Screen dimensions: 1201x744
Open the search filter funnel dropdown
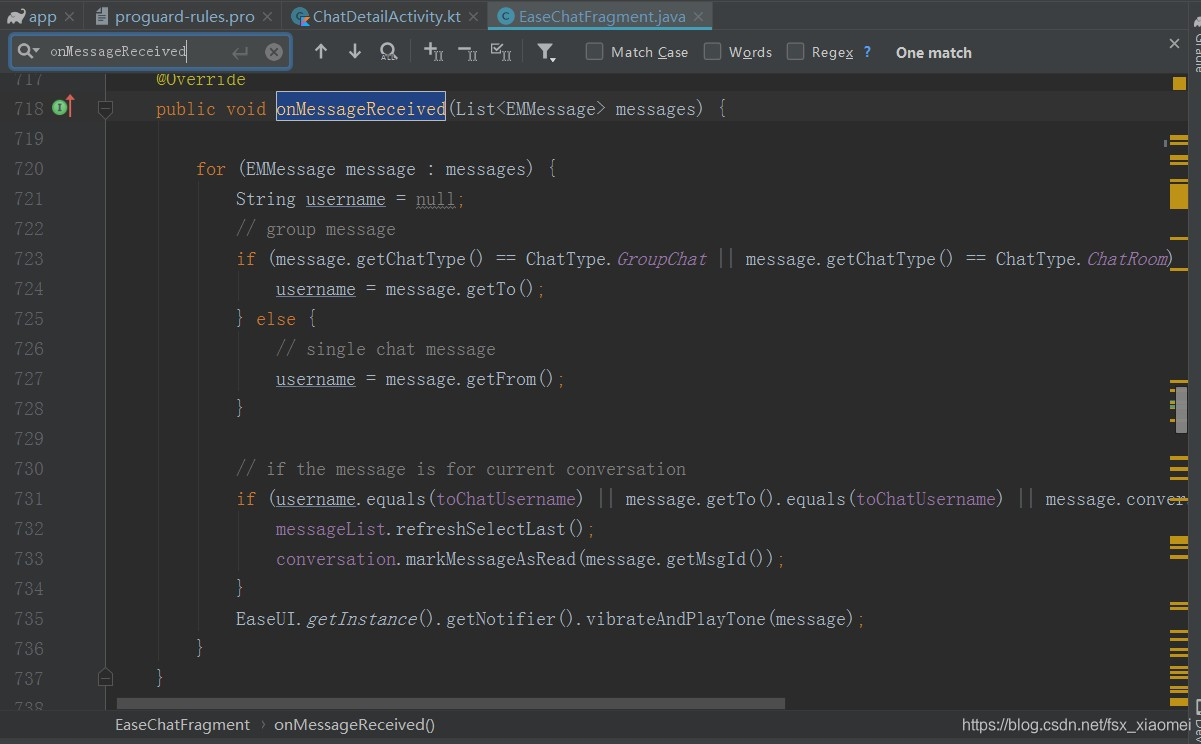coord(546,52)
